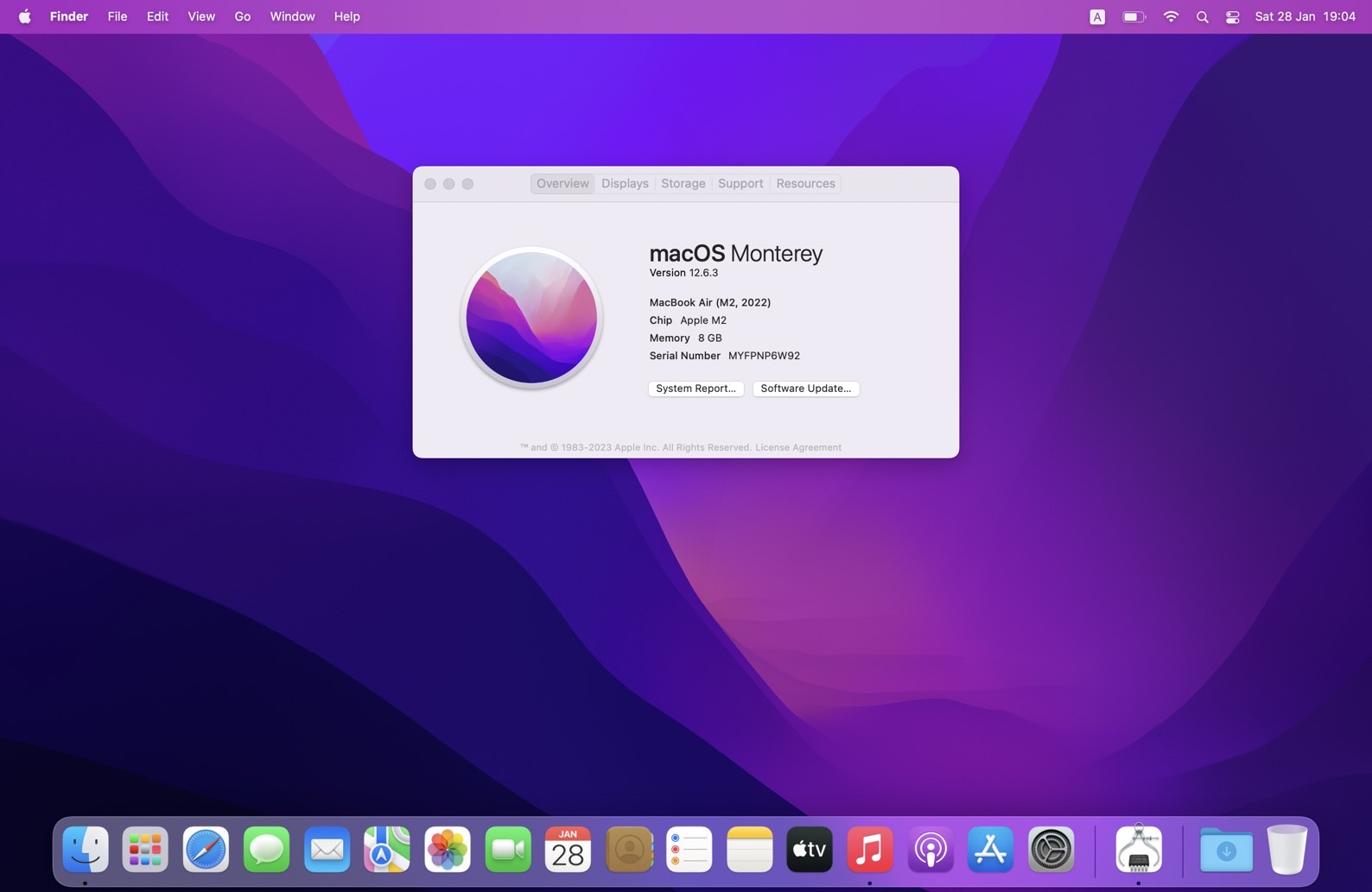Open the Apple menu
This screenshot has height=892, width=1372.
click(25, 17)
